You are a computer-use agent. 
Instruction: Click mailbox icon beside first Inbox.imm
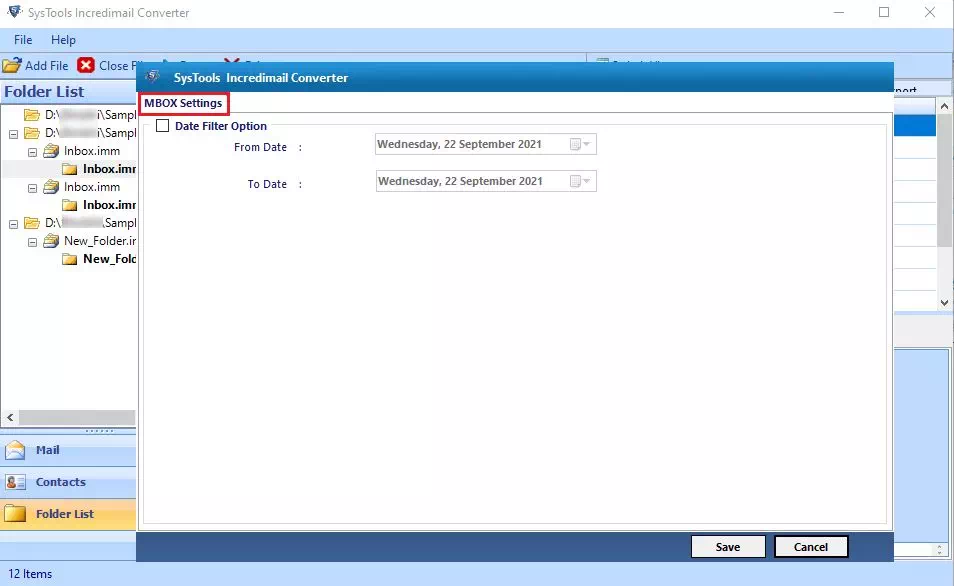pos(51,150)
